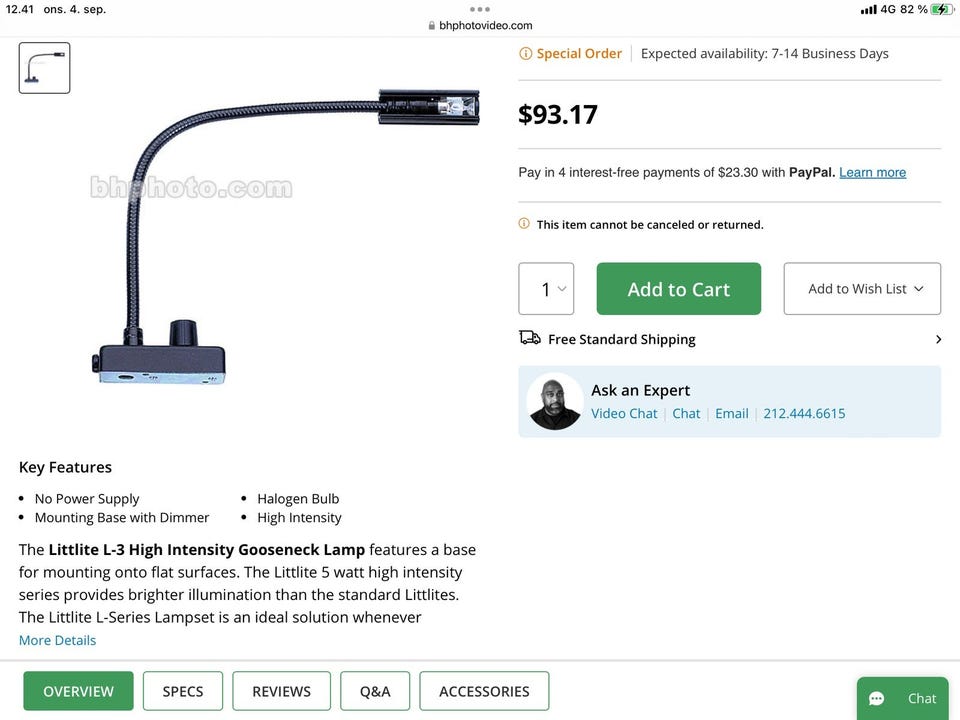Click the expert's avatar photo
Screen dimensions: 960x720
click(x=555, y=401)
